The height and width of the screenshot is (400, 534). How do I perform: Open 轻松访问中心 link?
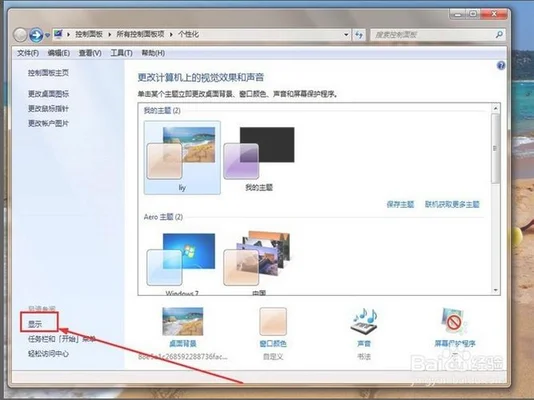tap(48, 354)
